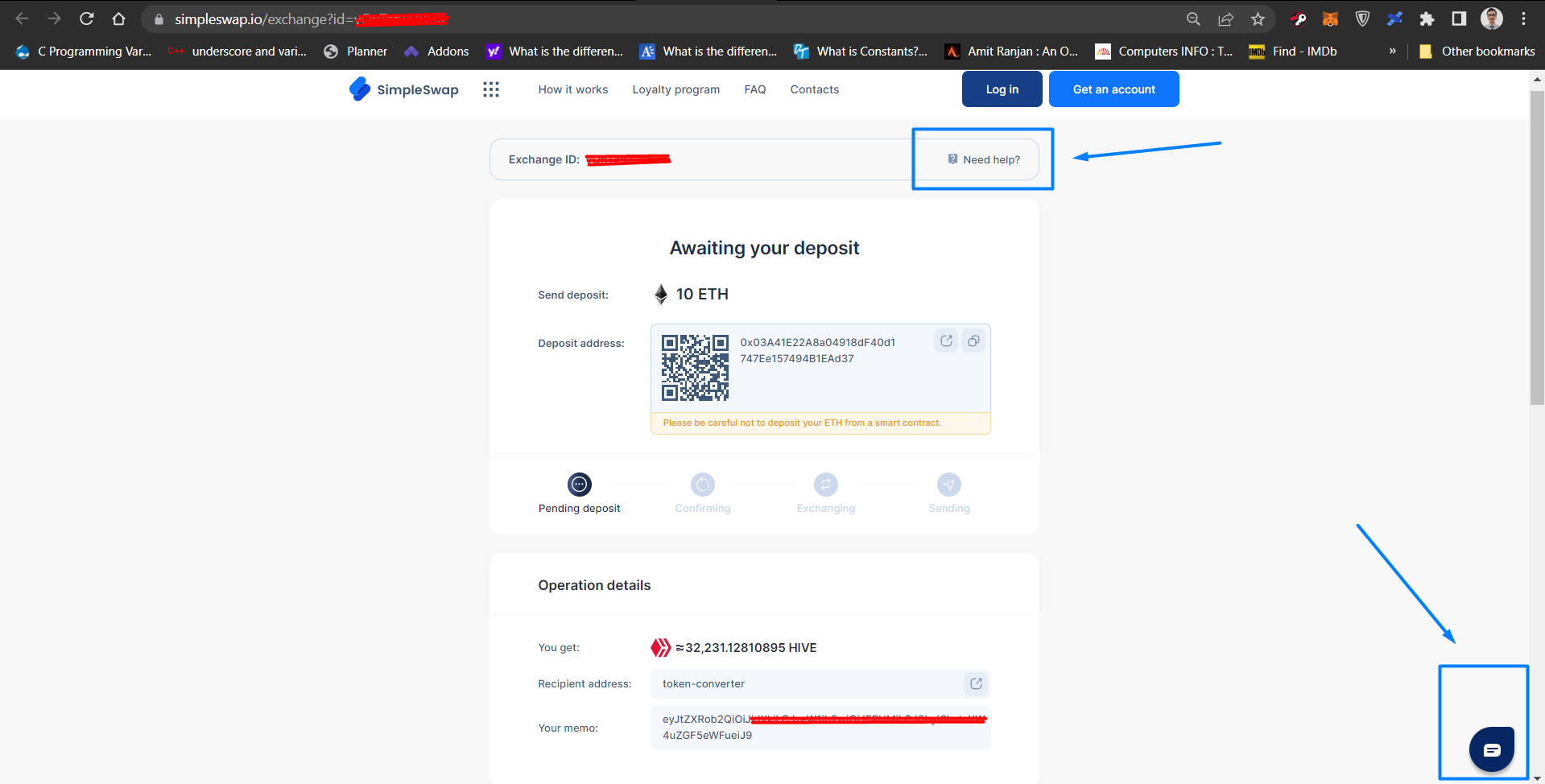Open the SimpleSwap apps grid menu
Viewport: 1545px width, 784px height.
491,89
